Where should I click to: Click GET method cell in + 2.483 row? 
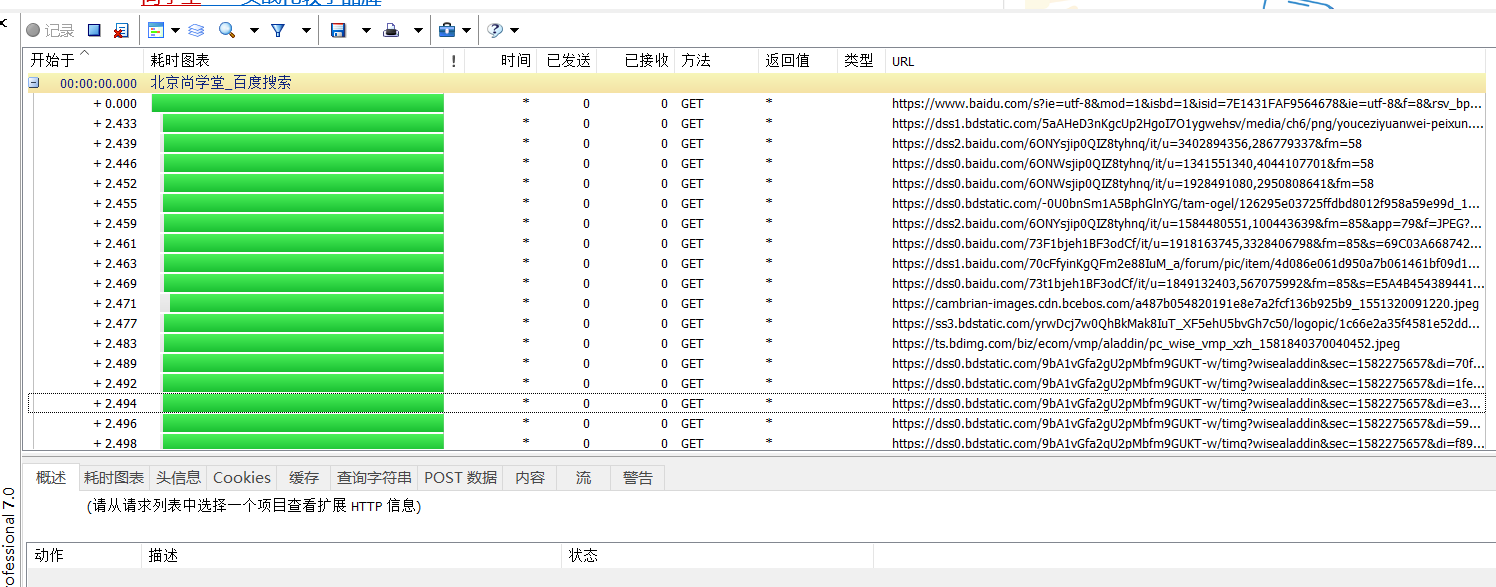[x=692, y=344]
